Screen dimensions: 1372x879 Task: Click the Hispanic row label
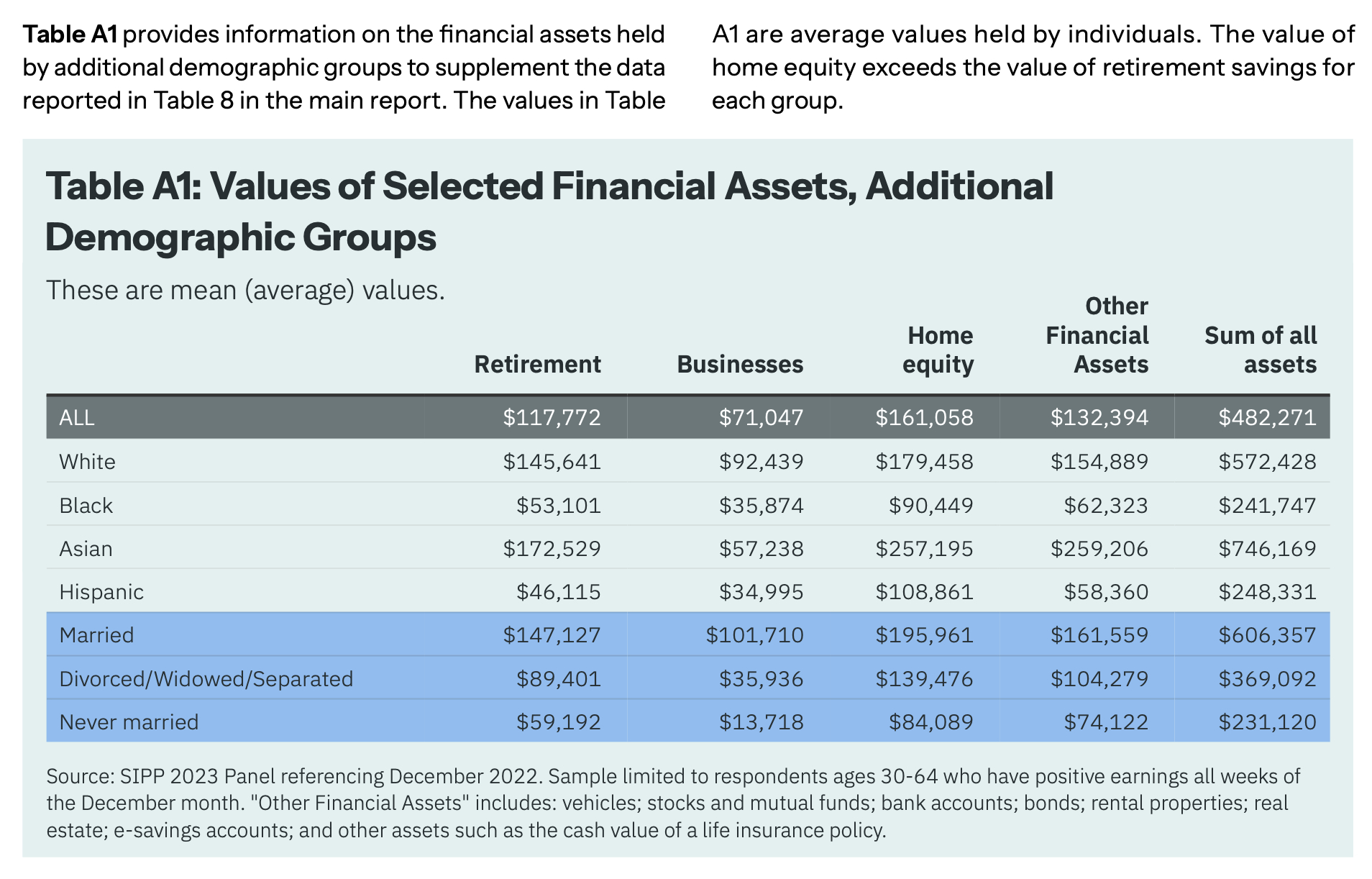click(x=101, y=592)
